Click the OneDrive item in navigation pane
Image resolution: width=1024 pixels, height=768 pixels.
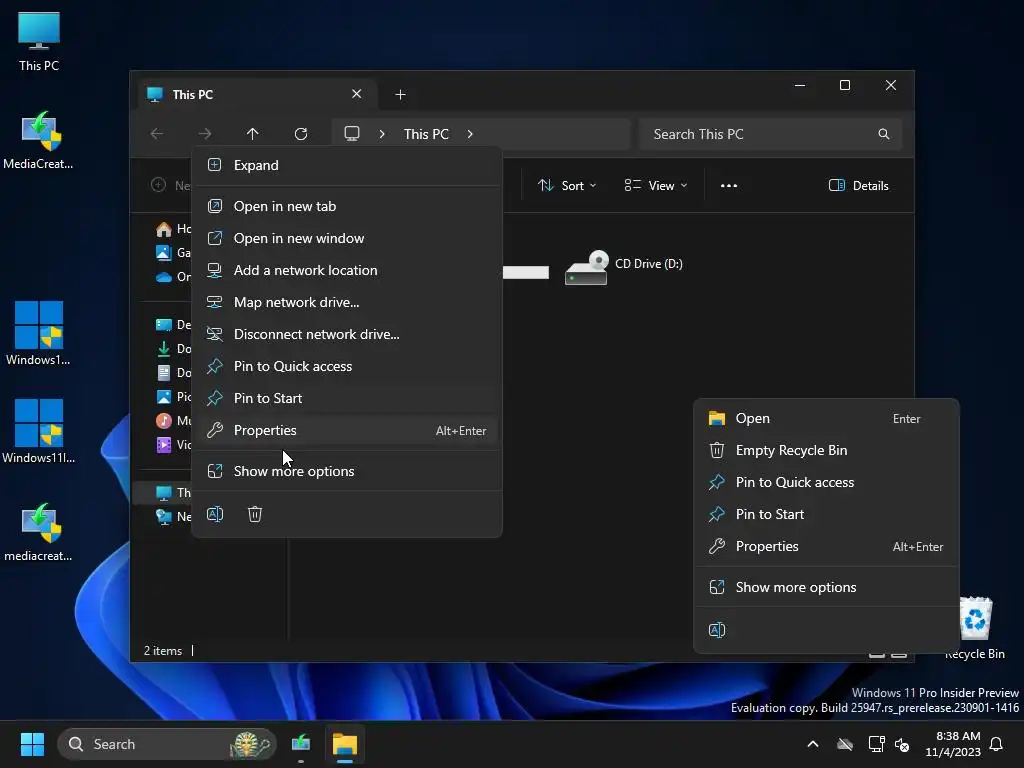point(174,277)
